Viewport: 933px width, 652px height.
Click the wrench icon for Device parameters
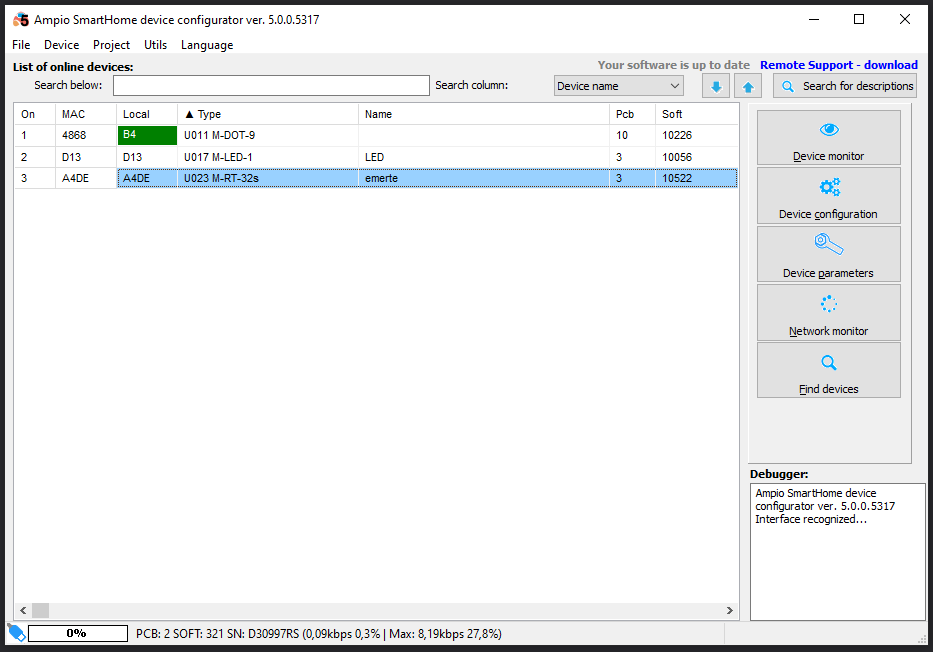[x=829, y=244]
